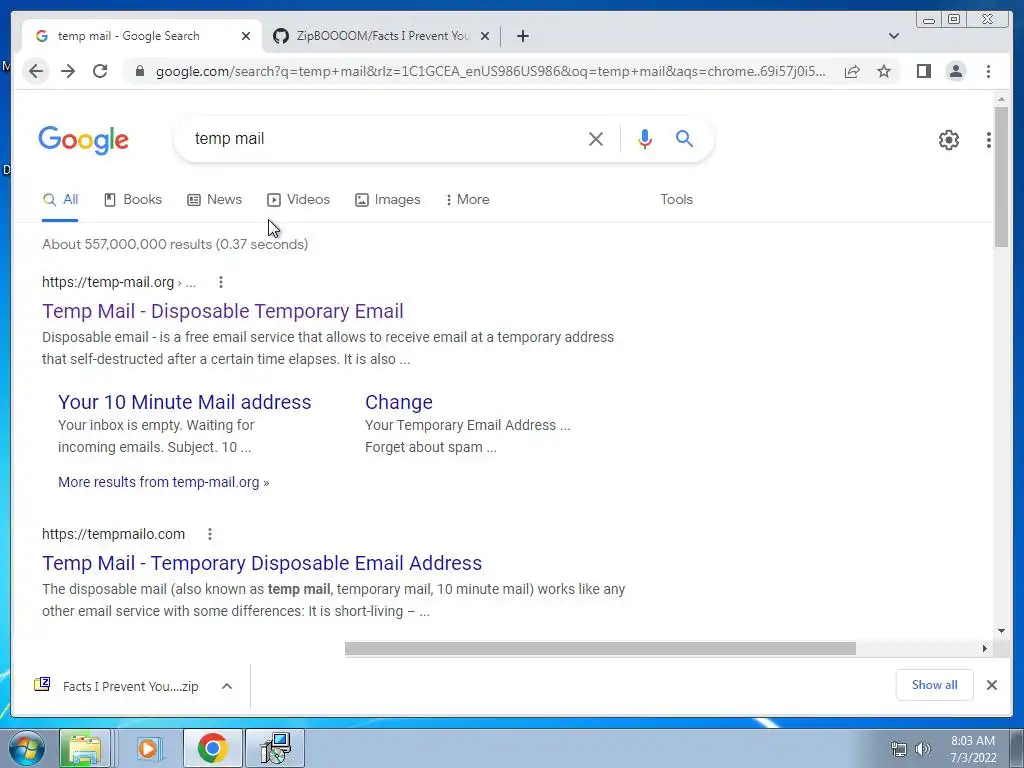Click Show all downloads button
Screen dimensions: 1024x768
pos(935,685)
